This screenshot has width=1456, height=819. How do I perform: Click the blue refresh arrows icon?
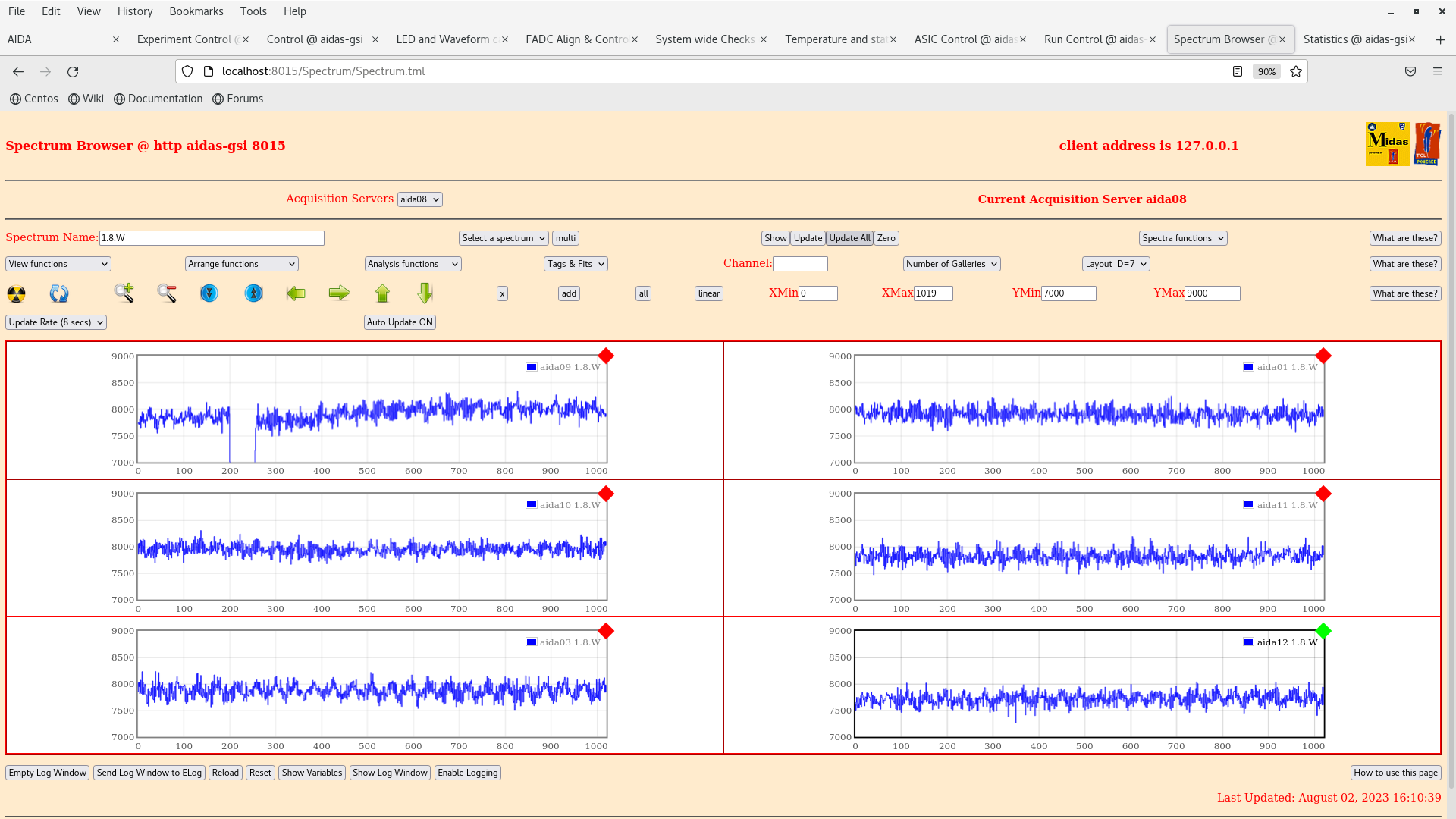click(59, 293)
